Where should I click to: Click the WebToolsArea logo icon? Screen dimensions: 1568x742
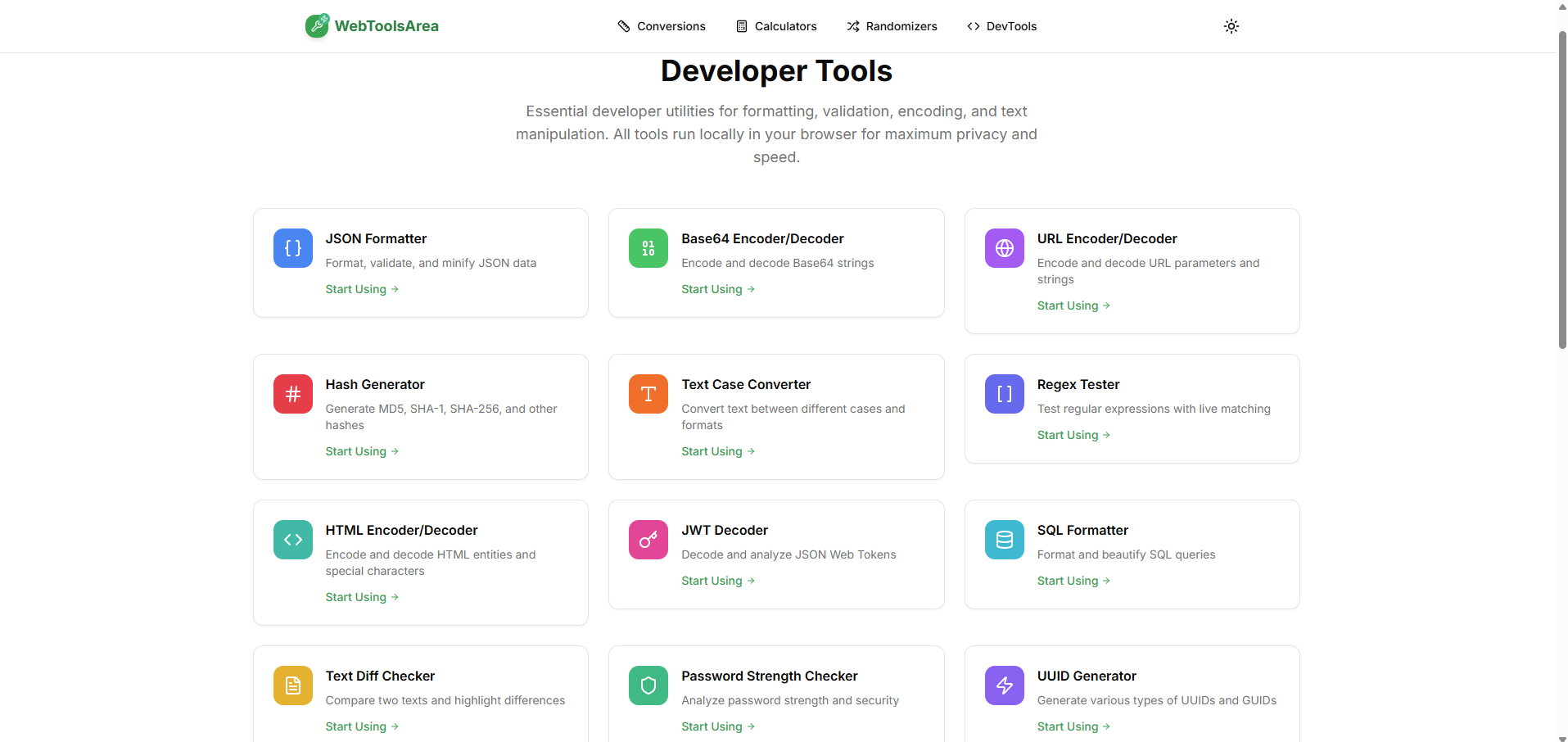pos(318,25)
